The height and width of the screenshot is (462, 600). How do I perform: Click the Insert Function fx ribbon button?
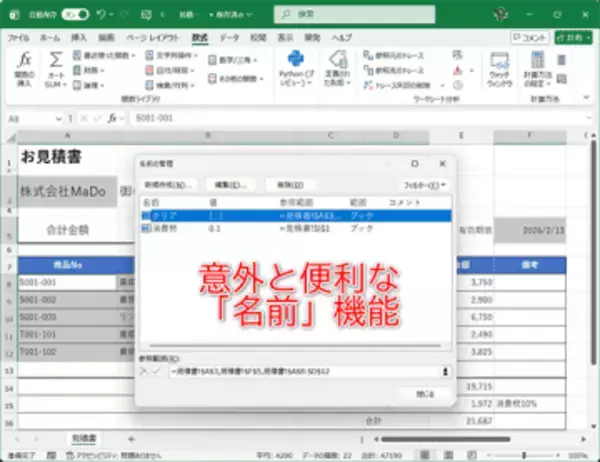[x=24, y=69]
